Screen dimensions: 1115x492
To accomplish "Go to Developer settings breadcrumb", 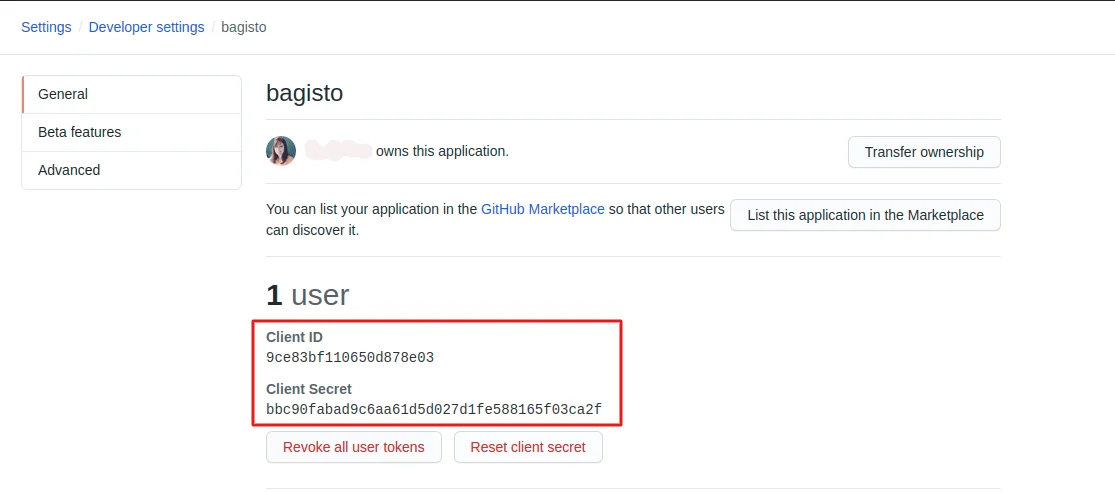I will [146, 27].
